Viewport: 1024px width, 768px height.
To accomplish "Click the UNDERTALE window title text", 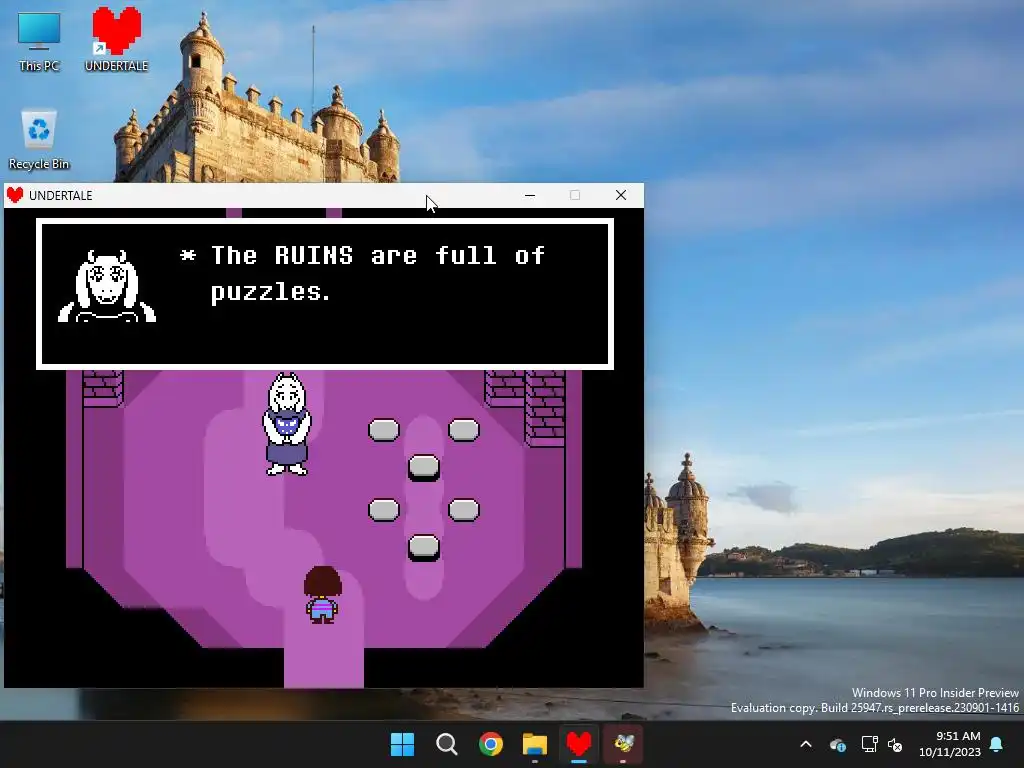I will click(x=61, y=195).
